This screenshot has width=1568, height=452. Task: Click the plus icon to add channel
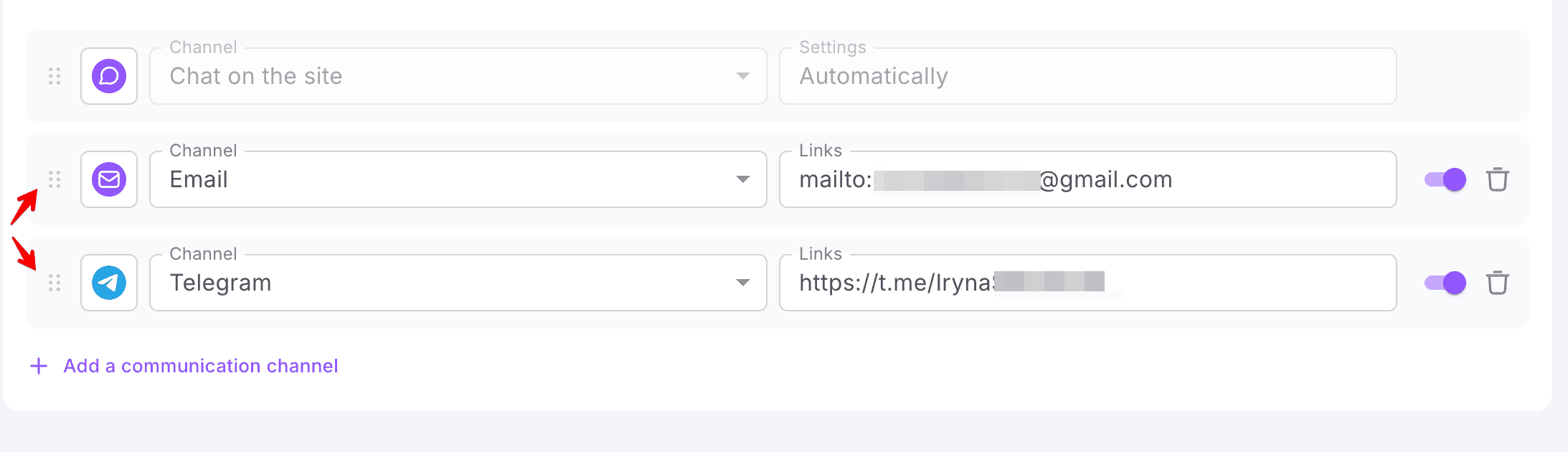[x=39, y=366]
